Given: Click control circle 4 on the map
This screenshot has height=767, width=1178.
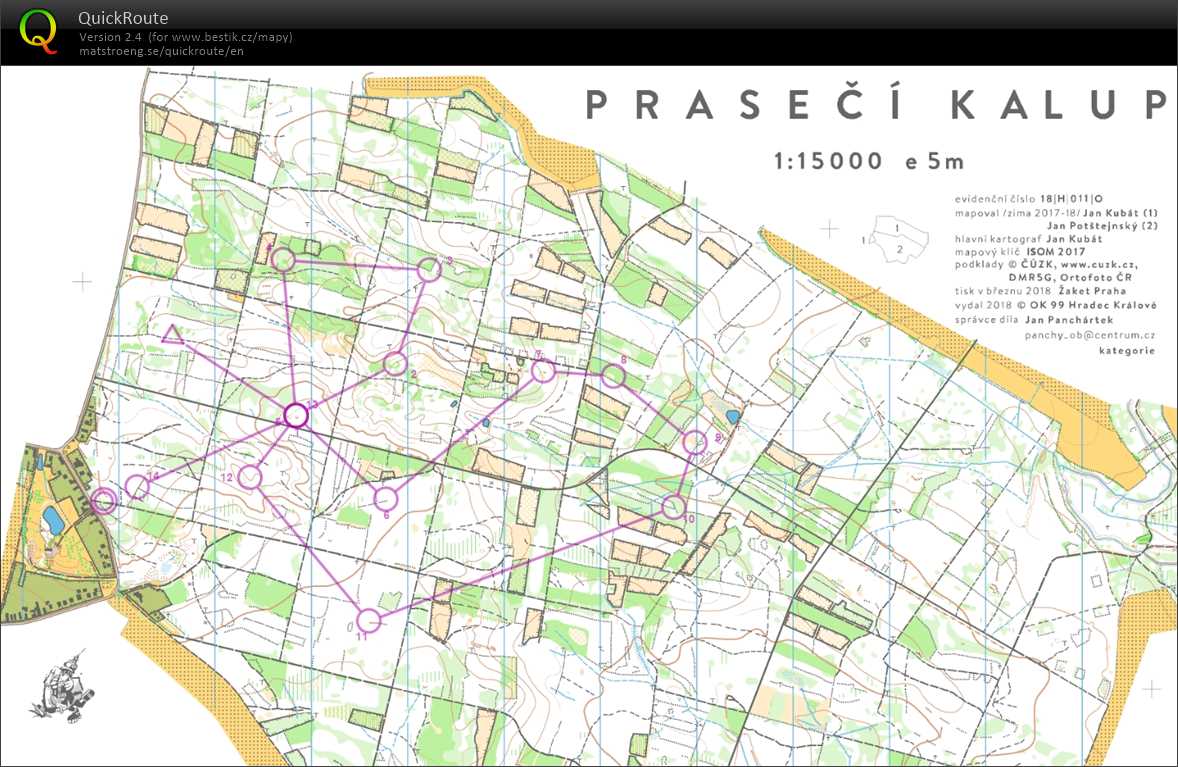Looking at the screenshot, I should tap(283, 260).
